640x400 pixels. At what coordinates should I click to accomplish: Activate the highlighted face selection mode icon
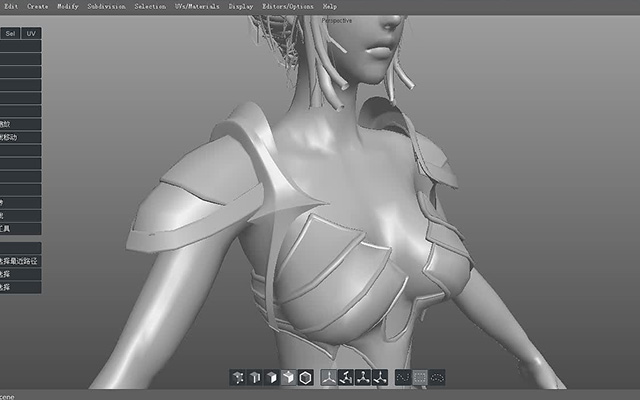click(289, 378)
